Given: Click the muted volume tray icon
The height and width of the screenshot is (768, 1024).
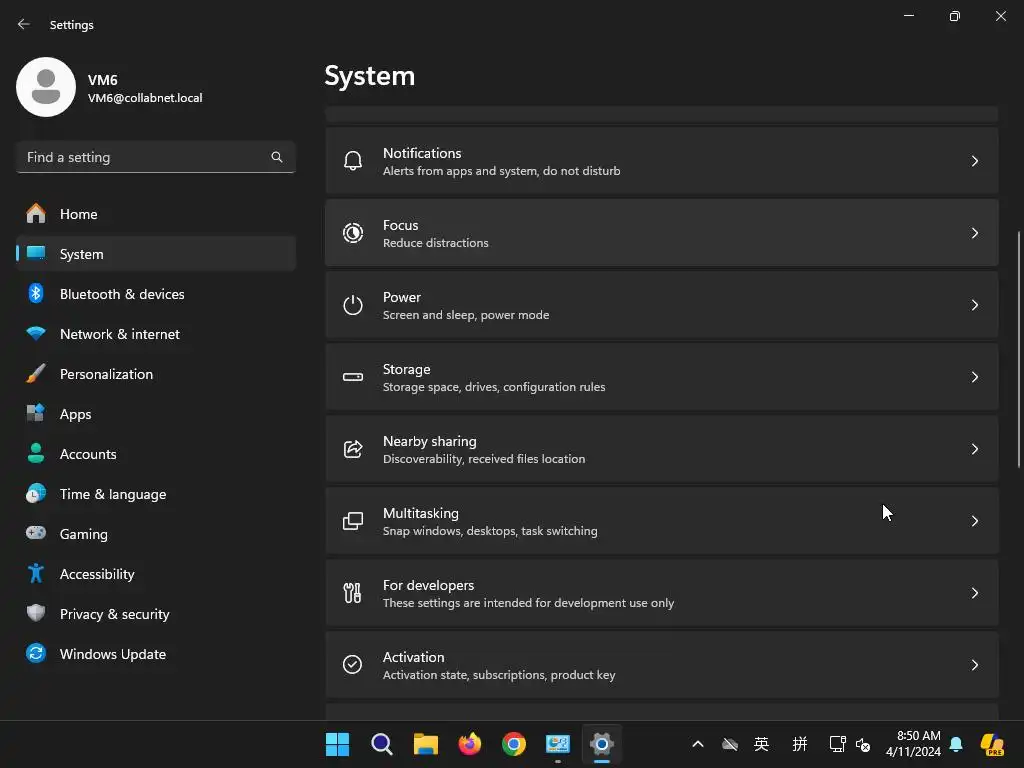Looking at the screenshot, I should [x=863, y=744].
